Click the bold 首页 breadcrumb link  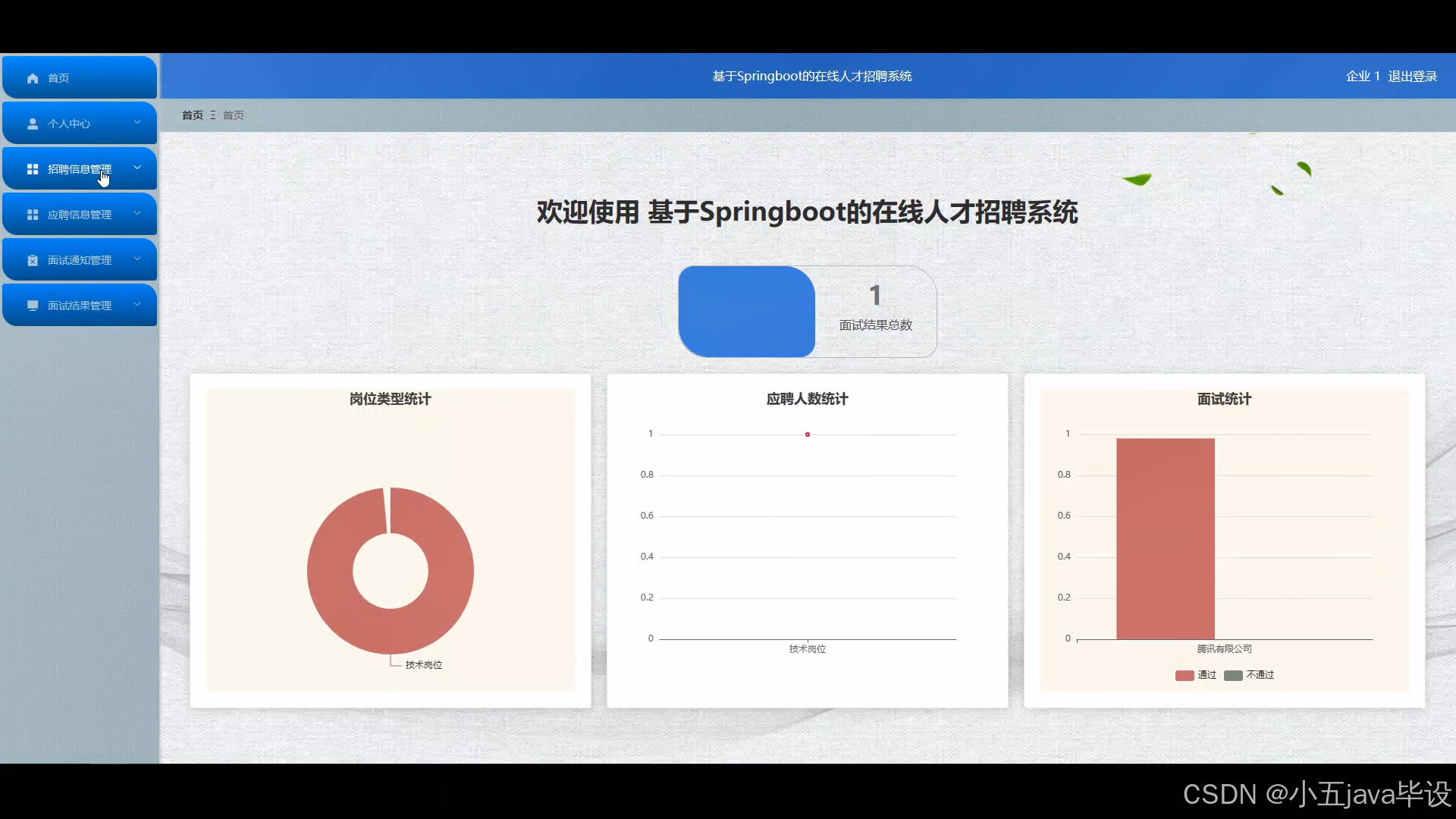pos(193,115)
